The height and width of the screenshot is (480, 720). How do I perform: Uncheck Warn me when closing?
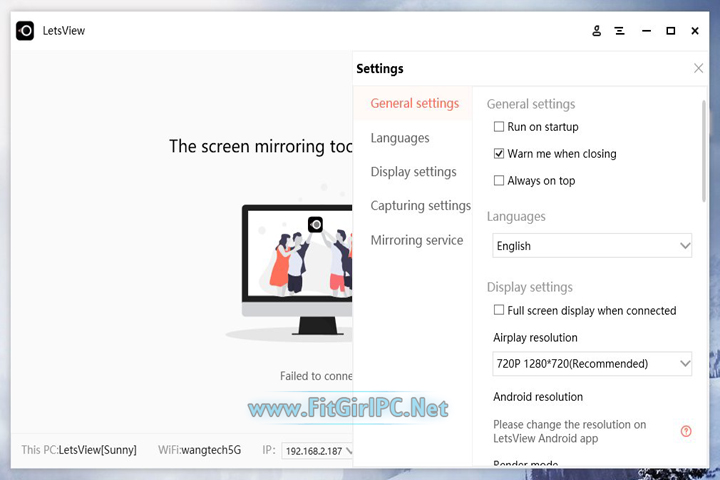point(499,154)
